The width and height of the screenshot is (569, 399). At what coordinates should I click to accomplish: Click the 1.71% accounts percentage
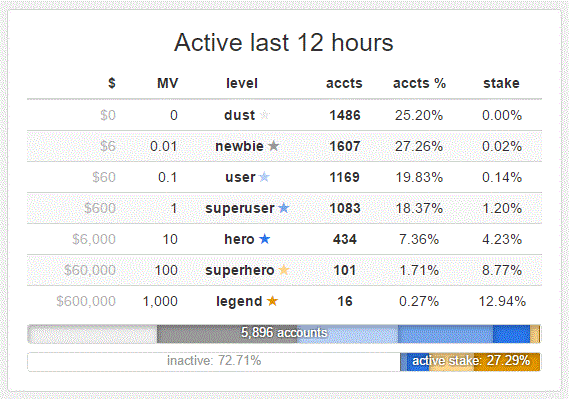(x=419, y=270)
